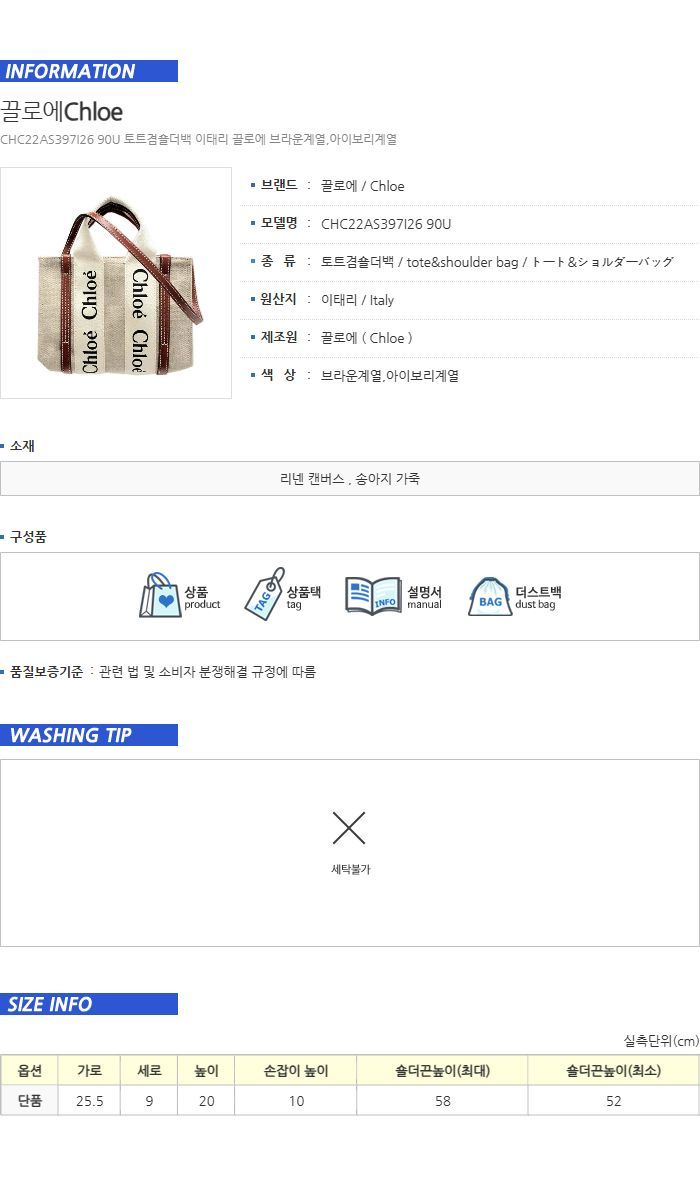
Task: Click the Chloe bag product thumbnail
Action: [116, 283]
